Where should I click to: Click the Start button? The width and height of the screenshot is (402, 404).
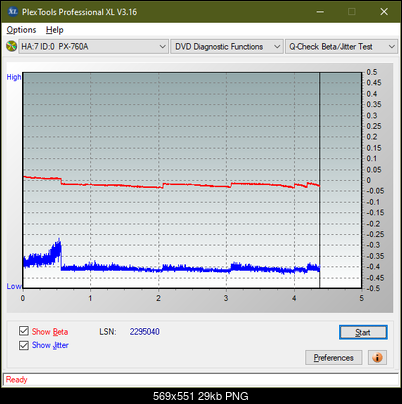363,332
